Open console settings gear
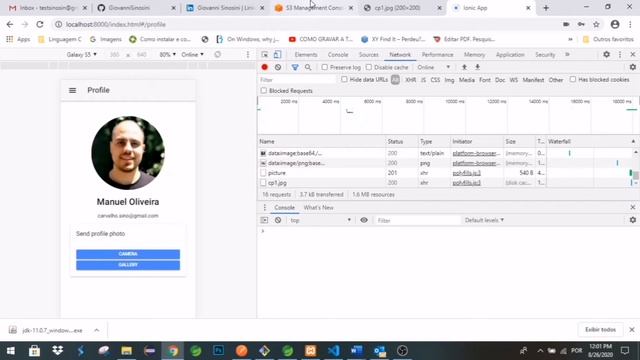The width and height of the screenshot is (640, 360). point(633,220)
